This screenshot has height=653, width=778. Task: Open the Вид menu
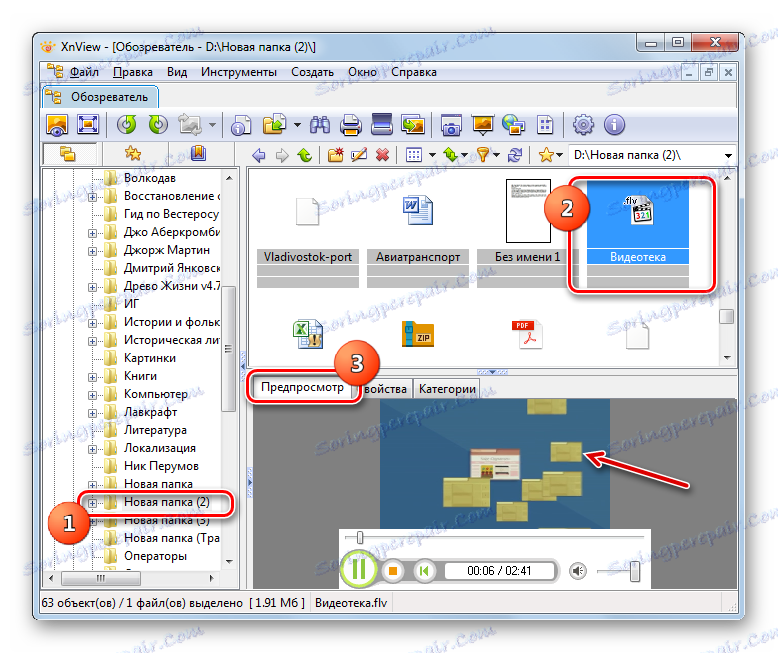tap(177, 72)
